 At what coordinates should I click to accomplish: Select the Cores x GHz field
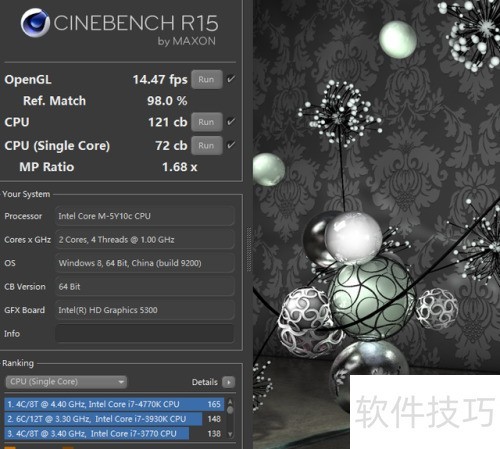click(x=144, y=239)
